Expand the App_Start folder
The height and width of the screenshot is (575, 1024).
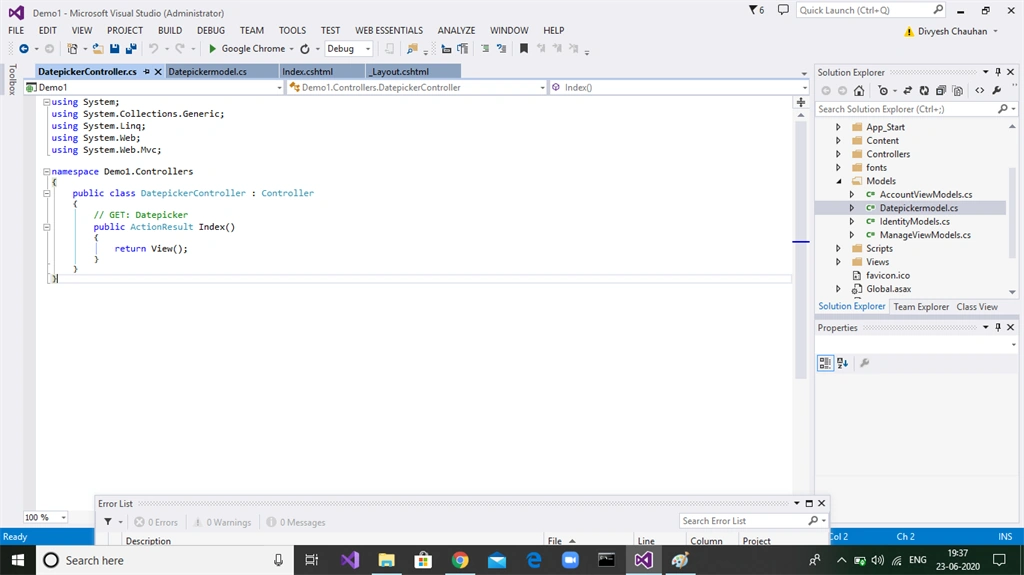(x=839, y=127)
